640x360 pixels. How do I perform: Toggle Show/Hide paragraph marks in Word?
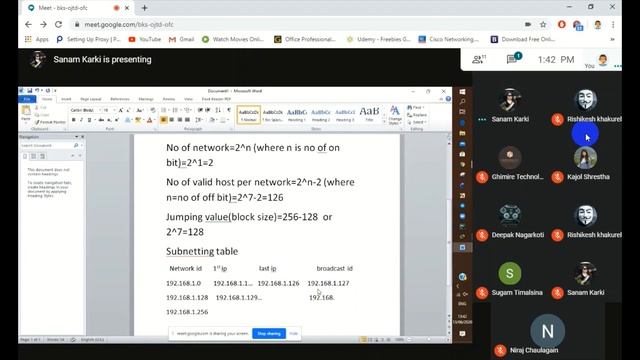[229, 110]
